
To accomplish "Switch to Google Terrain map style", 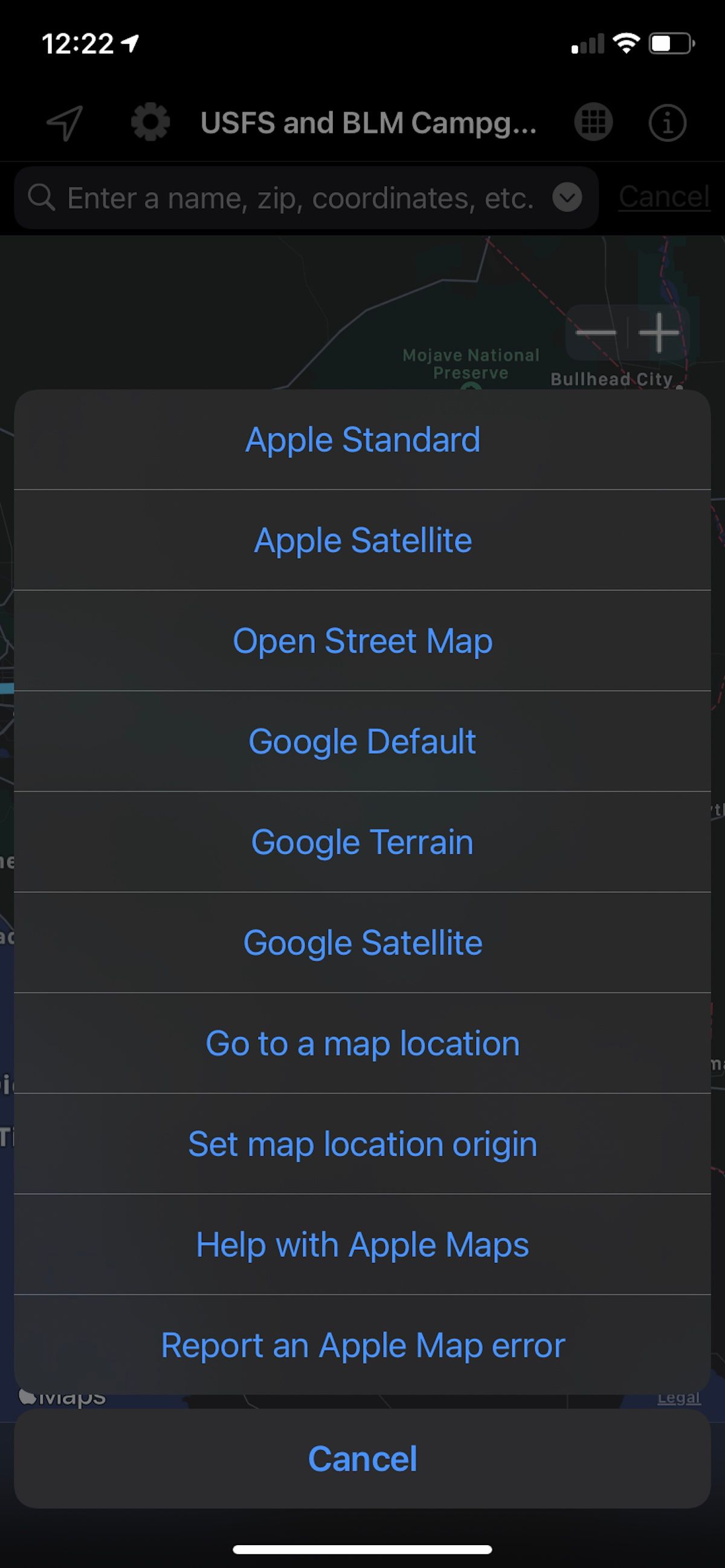I will point(362,842).
